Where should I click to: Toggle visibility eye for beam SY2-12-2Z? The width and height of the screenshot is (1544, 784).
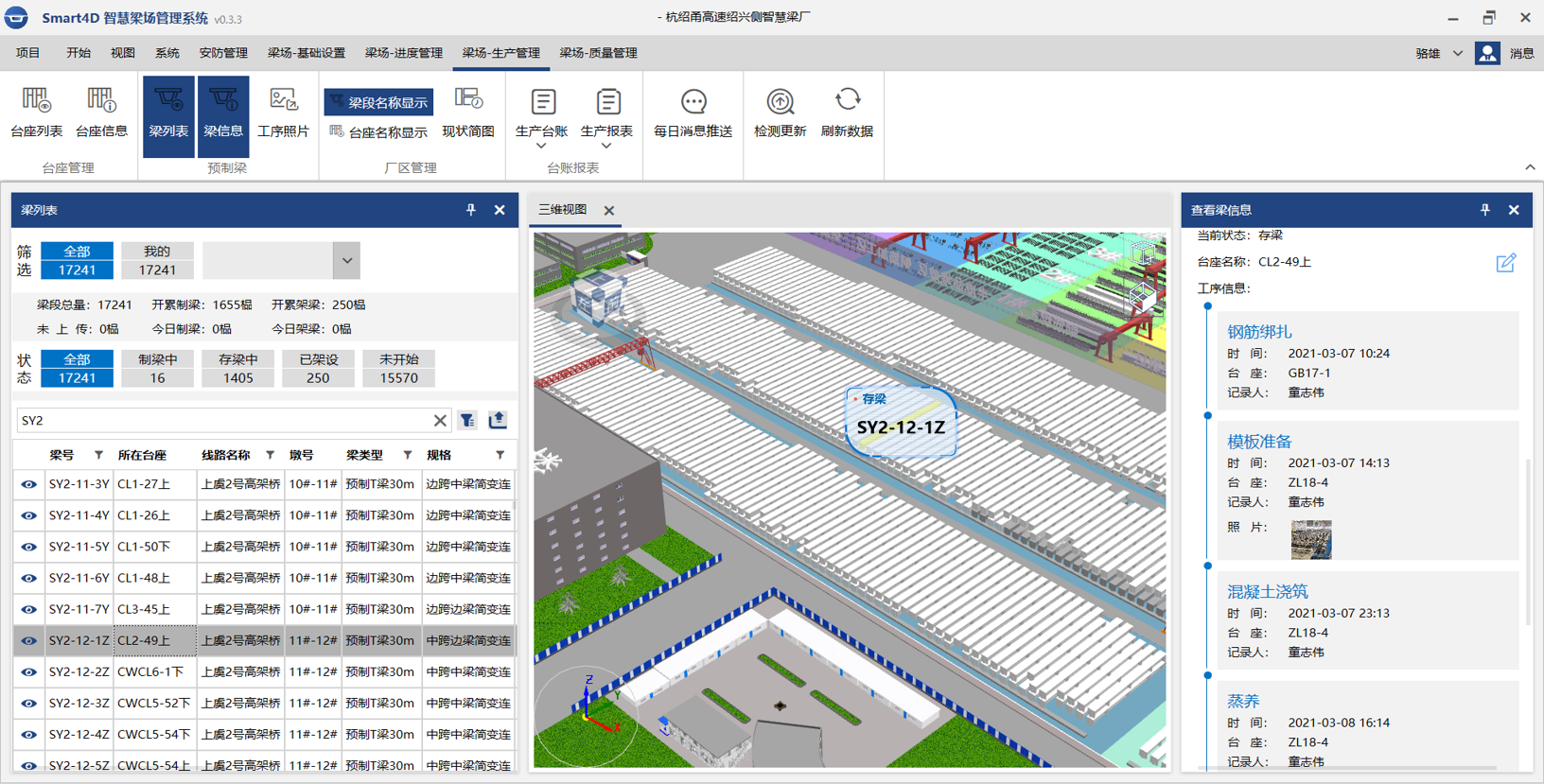point(29,672)
